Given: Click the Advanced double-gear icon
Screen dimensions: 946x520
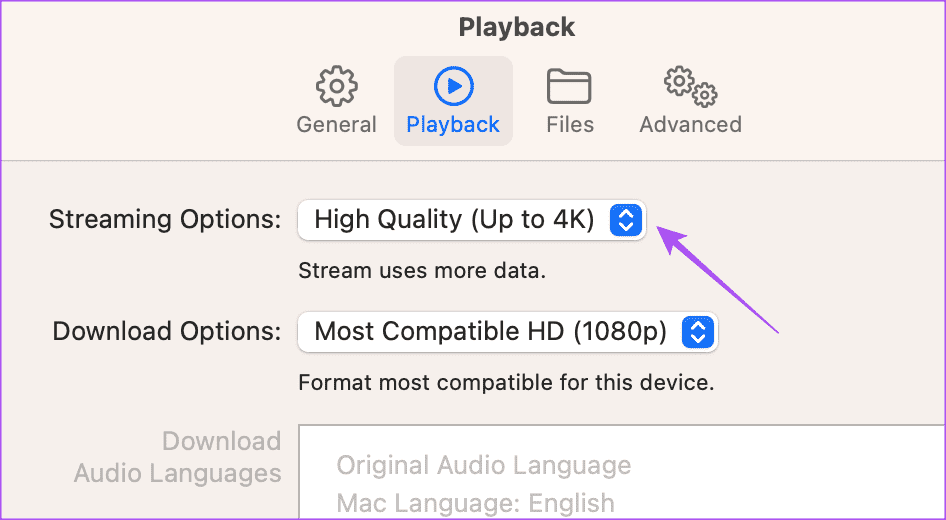Looking at the screenshot, I should (x=690, y=87).
